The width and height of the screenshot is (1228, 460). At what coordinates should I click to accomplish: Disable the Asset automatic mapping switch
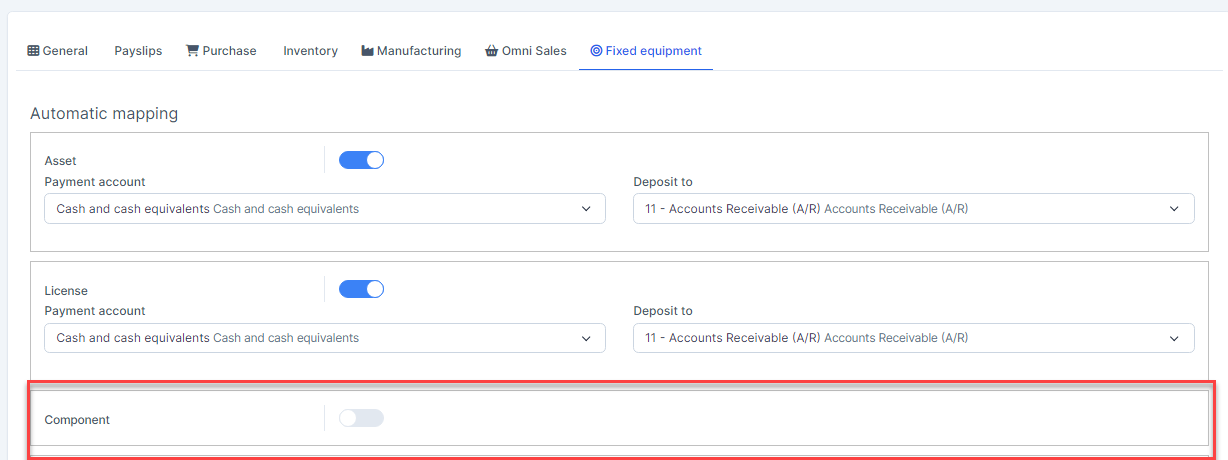(361, 160)
